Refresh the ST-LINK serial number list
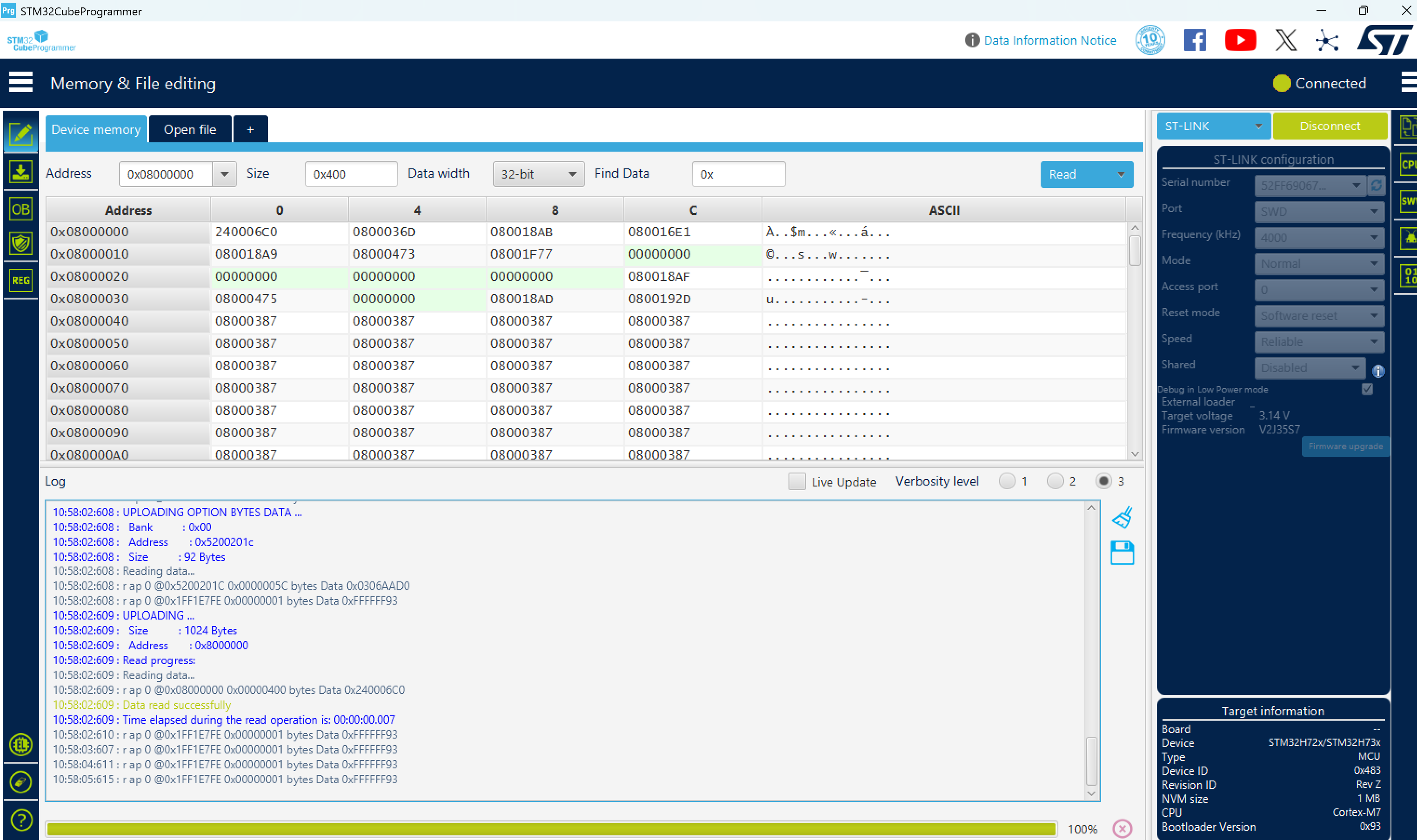This screenshot has width=1417, height=840. pos(1376,185)
